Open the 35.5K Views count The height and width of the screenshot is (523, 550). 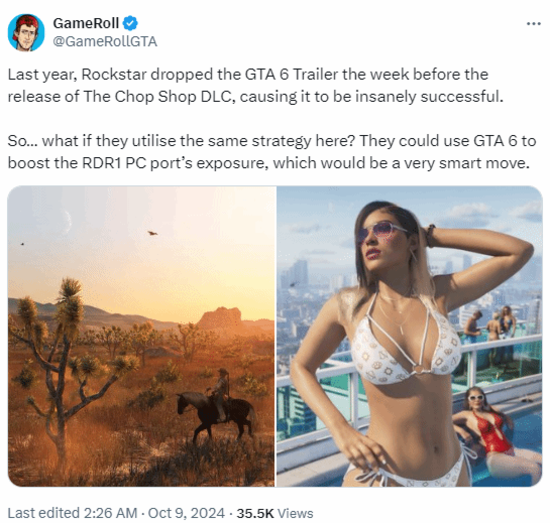[x=275, y=513]
